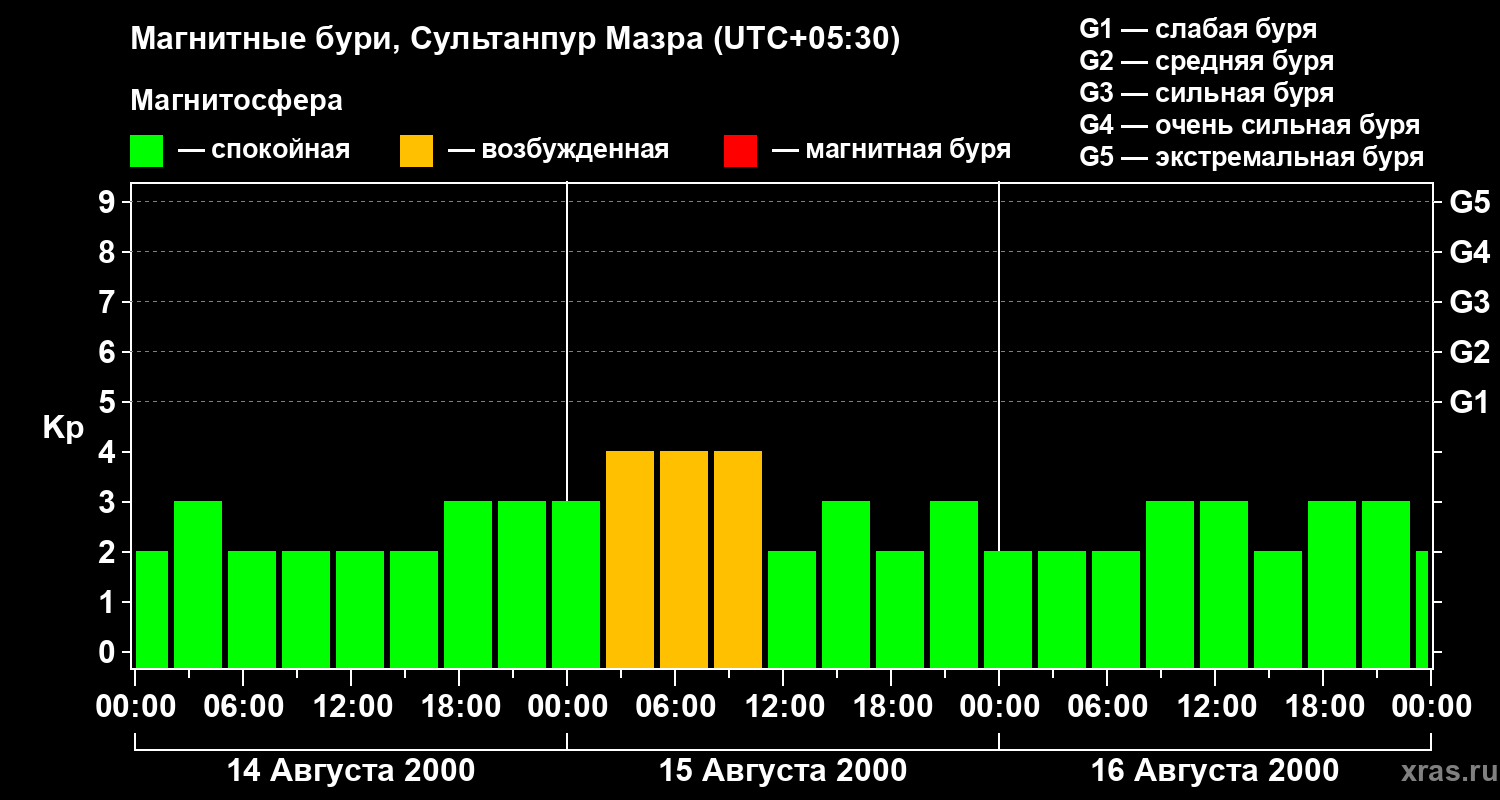The width and height of the screenshot is (1500, 800).
Task: Click the orange 'возбужденная' legend swatch
Action: coord(416,151)
